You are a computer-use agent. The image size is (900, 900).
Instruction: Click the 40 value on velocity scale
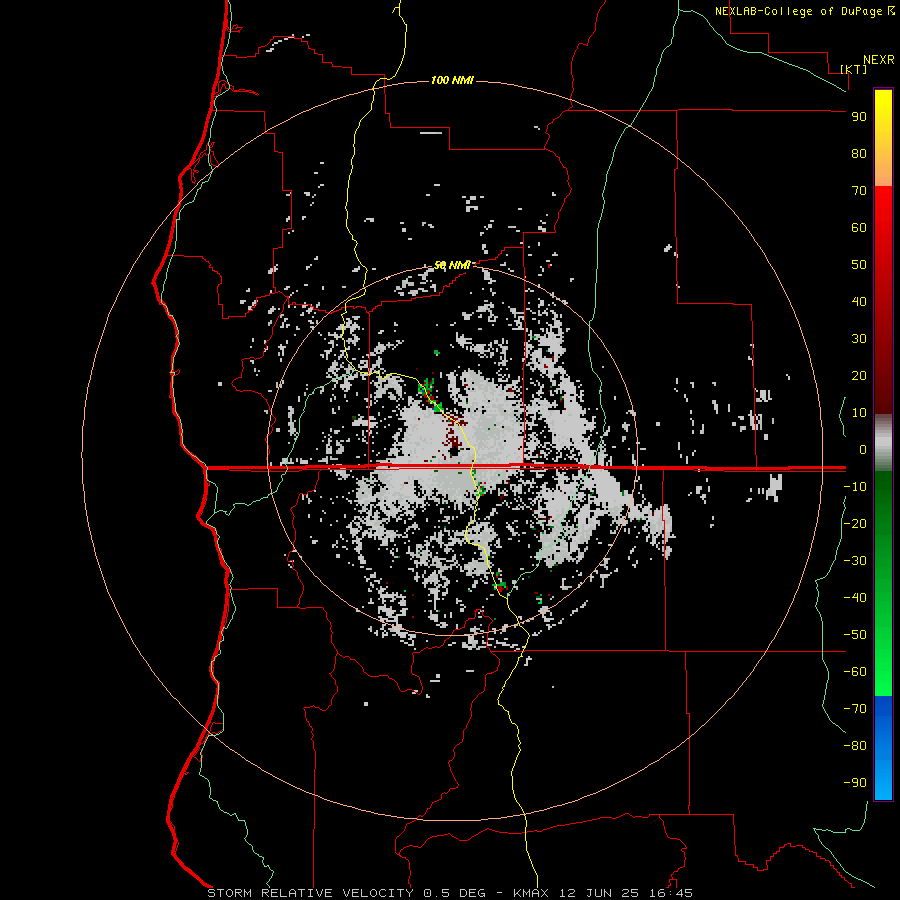point(859,301)
